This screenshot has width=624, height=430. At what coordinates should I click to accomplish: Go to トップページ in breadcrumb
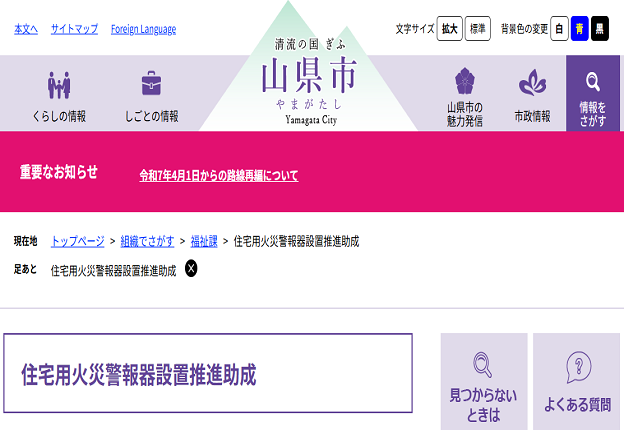[77, 241]
